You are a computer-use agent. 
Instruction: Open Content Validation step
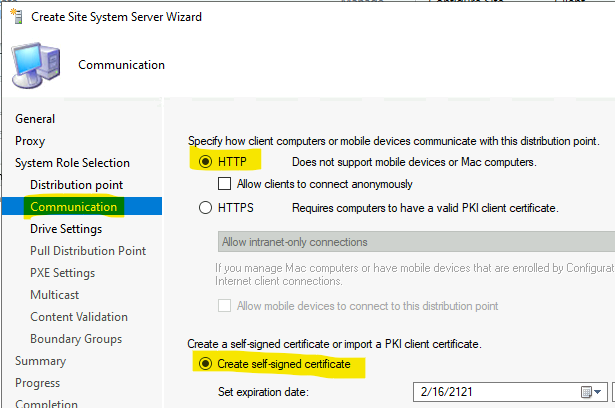[x=79, y=317]
